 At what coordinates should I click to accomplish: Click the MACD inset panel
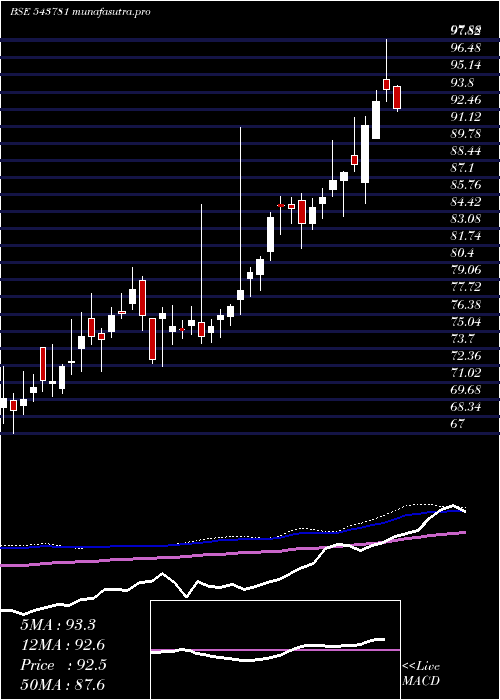point(275,650)
